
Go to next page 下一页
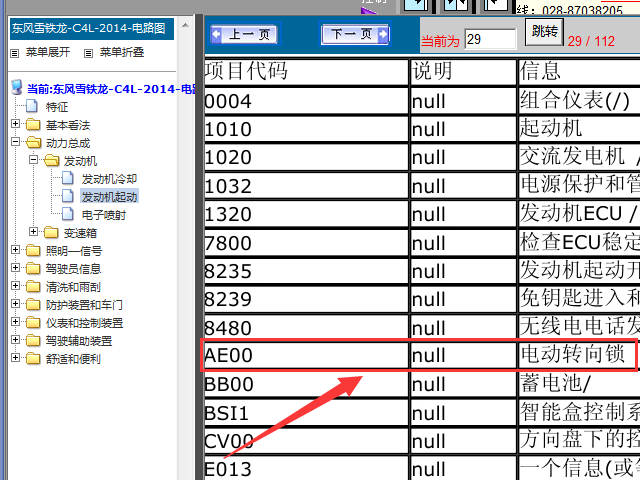[x=355, y=34]
